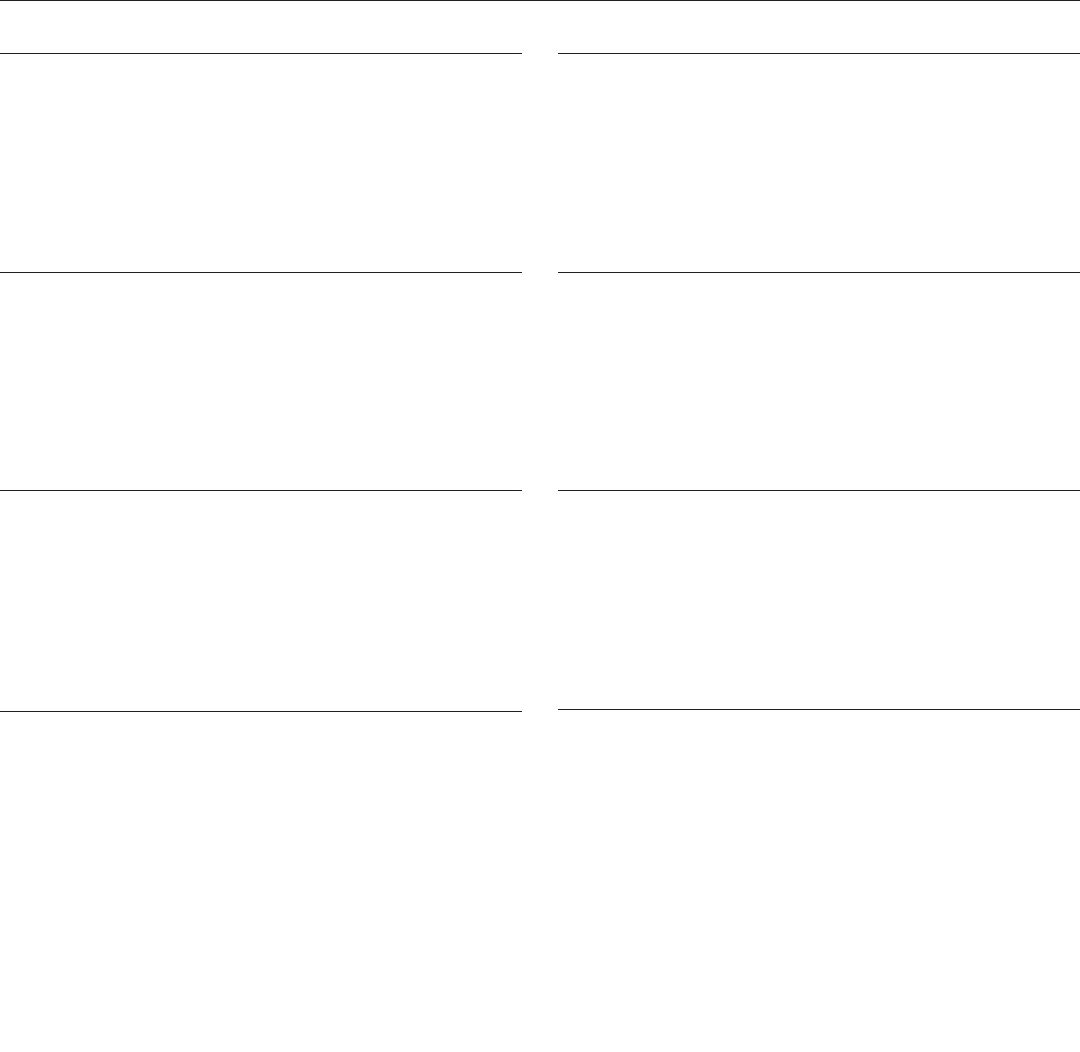Select the third blank cell in left column
This screenshot has width=1080, height=1052.
[x=261, y=601]
